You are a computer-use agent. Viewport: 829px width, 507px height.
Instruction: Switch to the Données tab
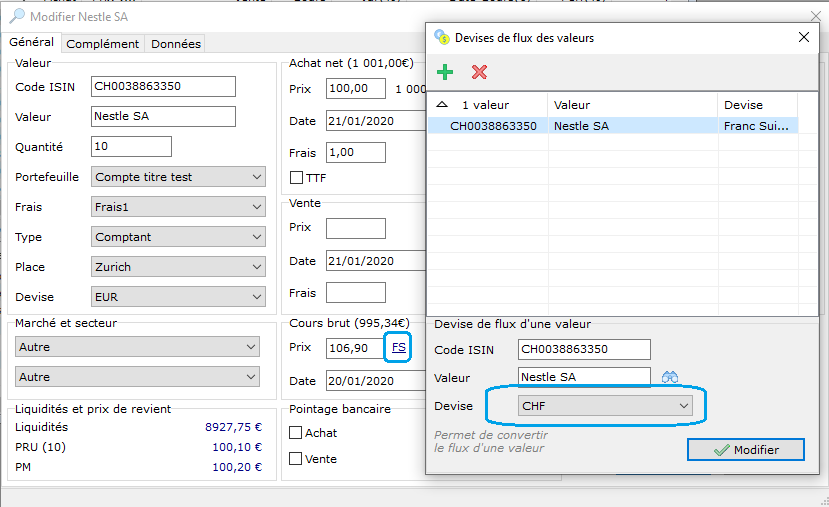pyautogui.click(x=176, y=44)
